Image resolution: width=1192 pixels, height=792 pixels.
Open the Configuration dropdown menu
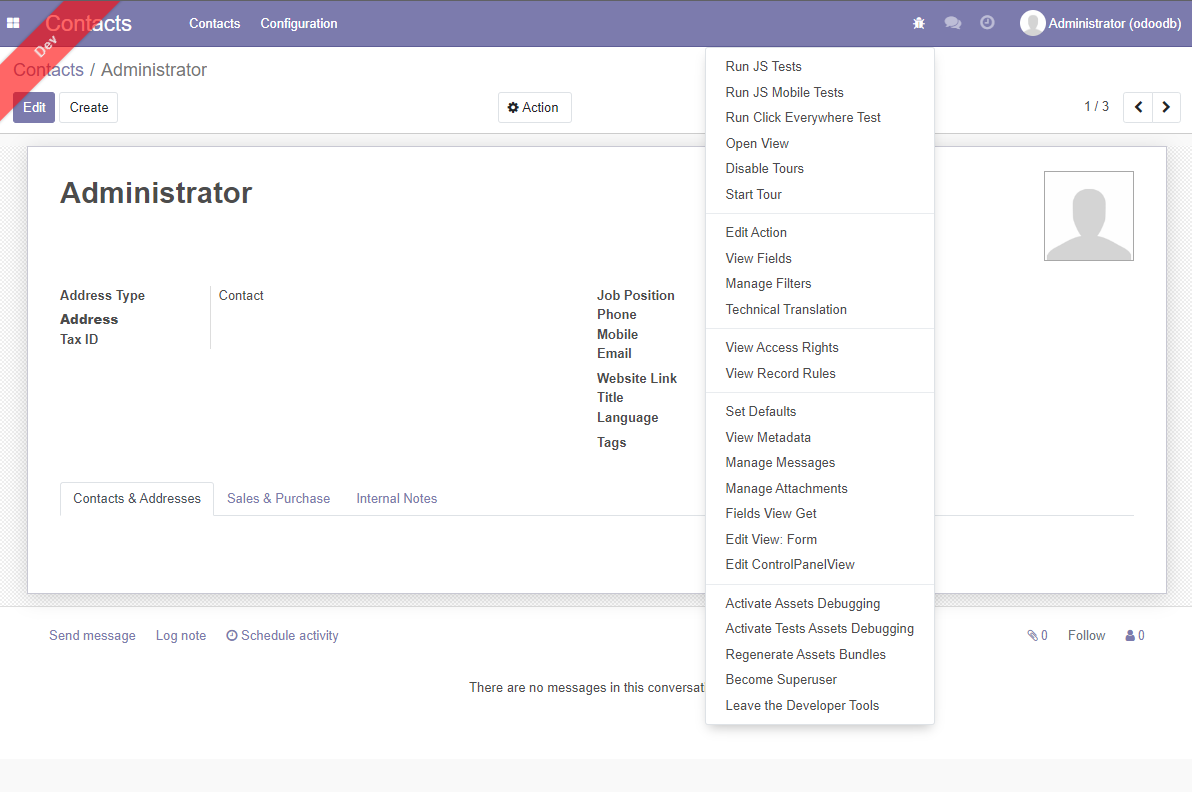click(x=298, y=23)
